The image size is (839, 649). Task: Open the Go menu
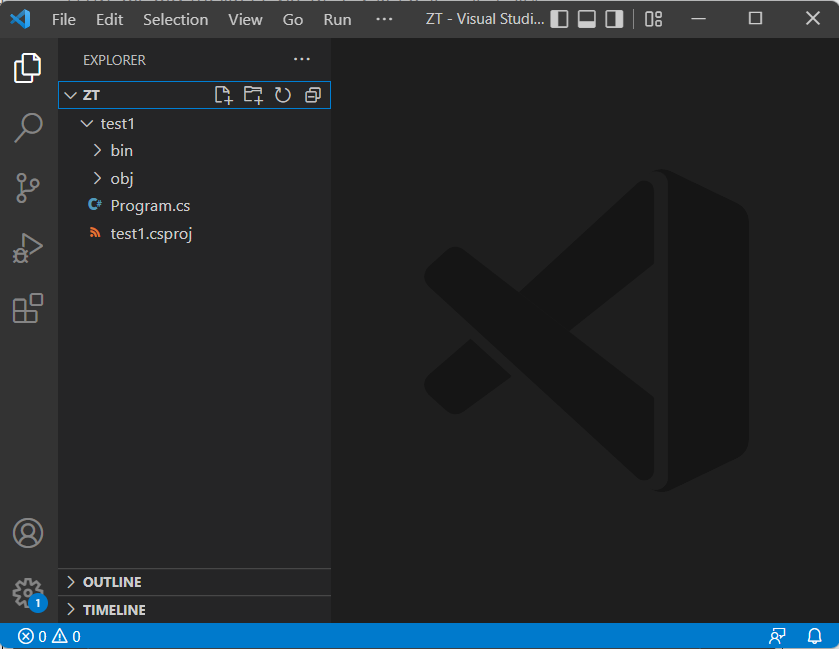pos(293,20)
